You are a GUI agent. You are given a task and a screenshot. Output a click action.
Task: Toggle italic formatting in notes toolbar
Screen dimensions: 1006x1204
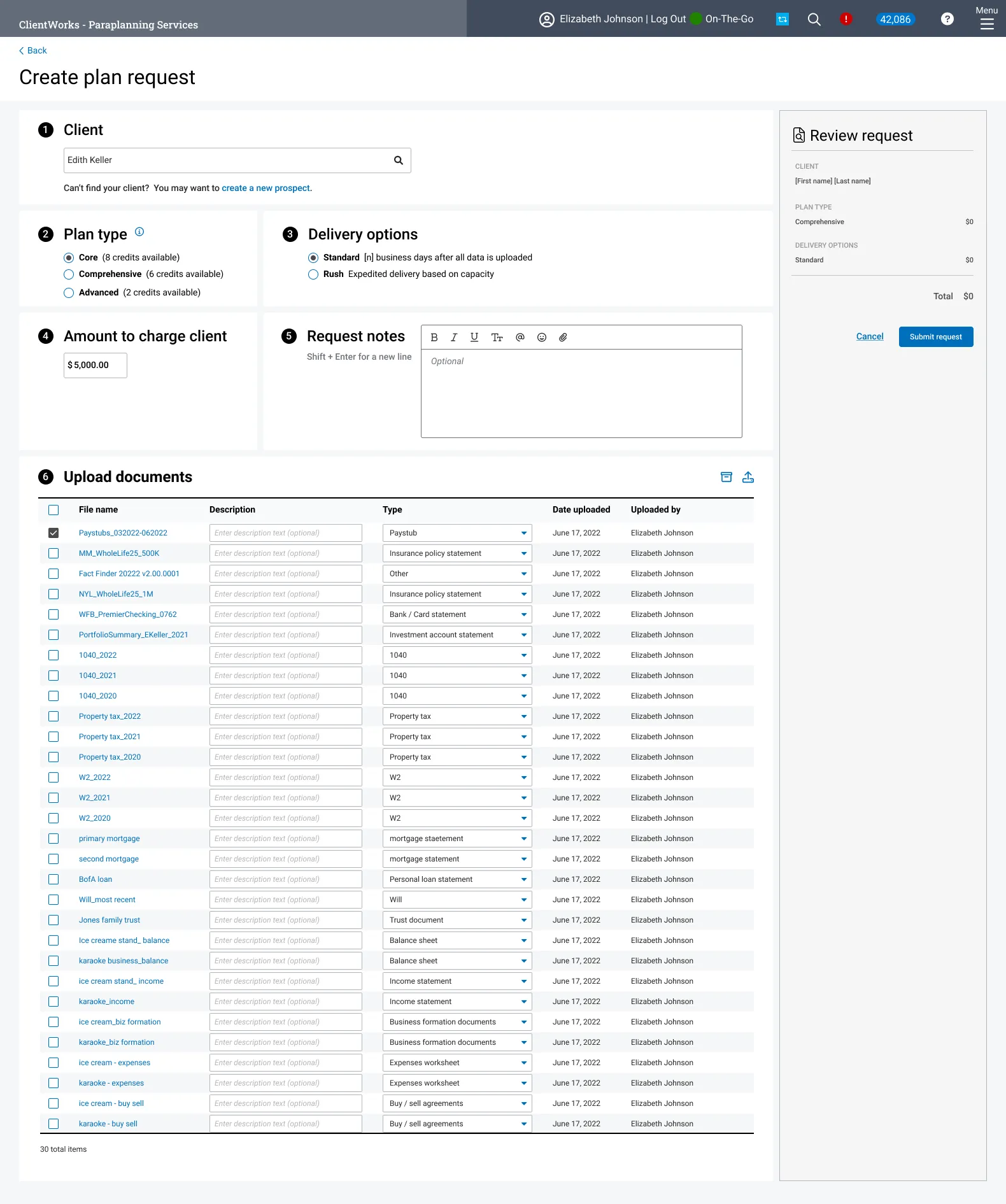pyautogui.click(x=454, y=337)
